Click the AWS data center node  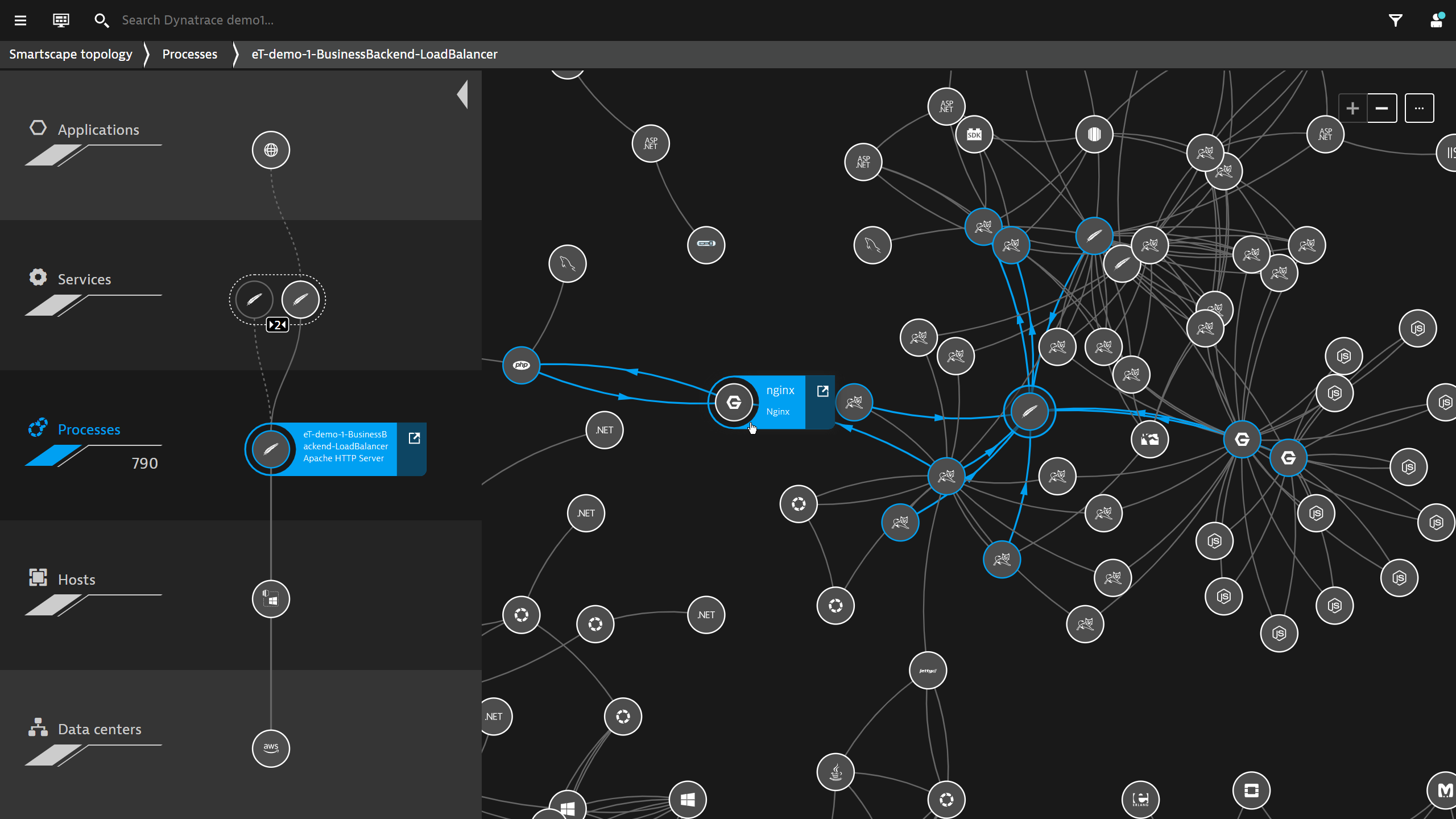[x=271, y=748]
